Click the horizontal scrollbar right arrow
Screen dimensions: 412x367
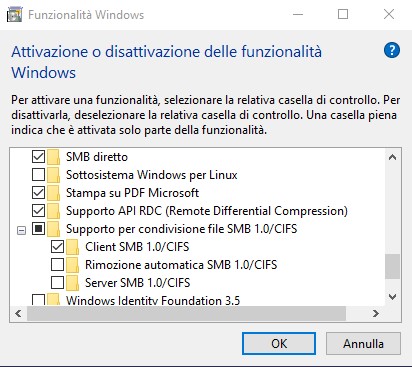coord(376,313)
